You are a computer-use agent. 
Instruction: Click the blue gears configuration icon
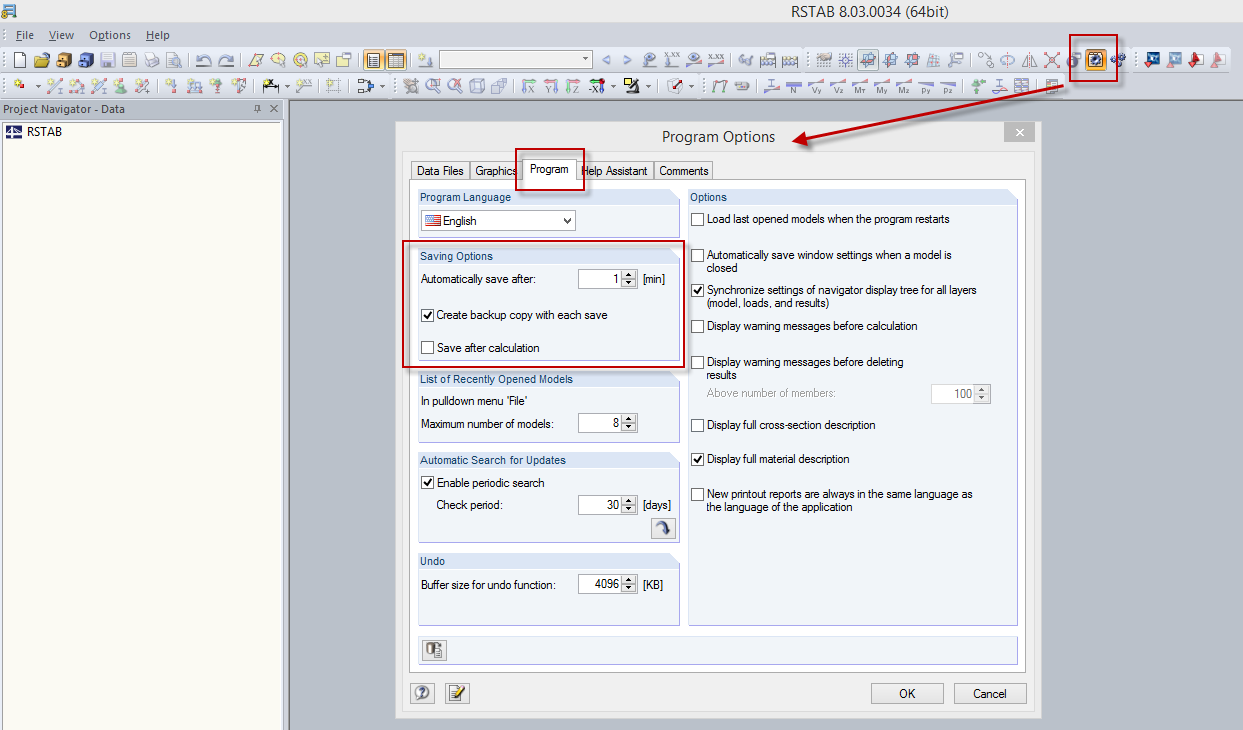pyautogui.click(x=1117, y=60)
